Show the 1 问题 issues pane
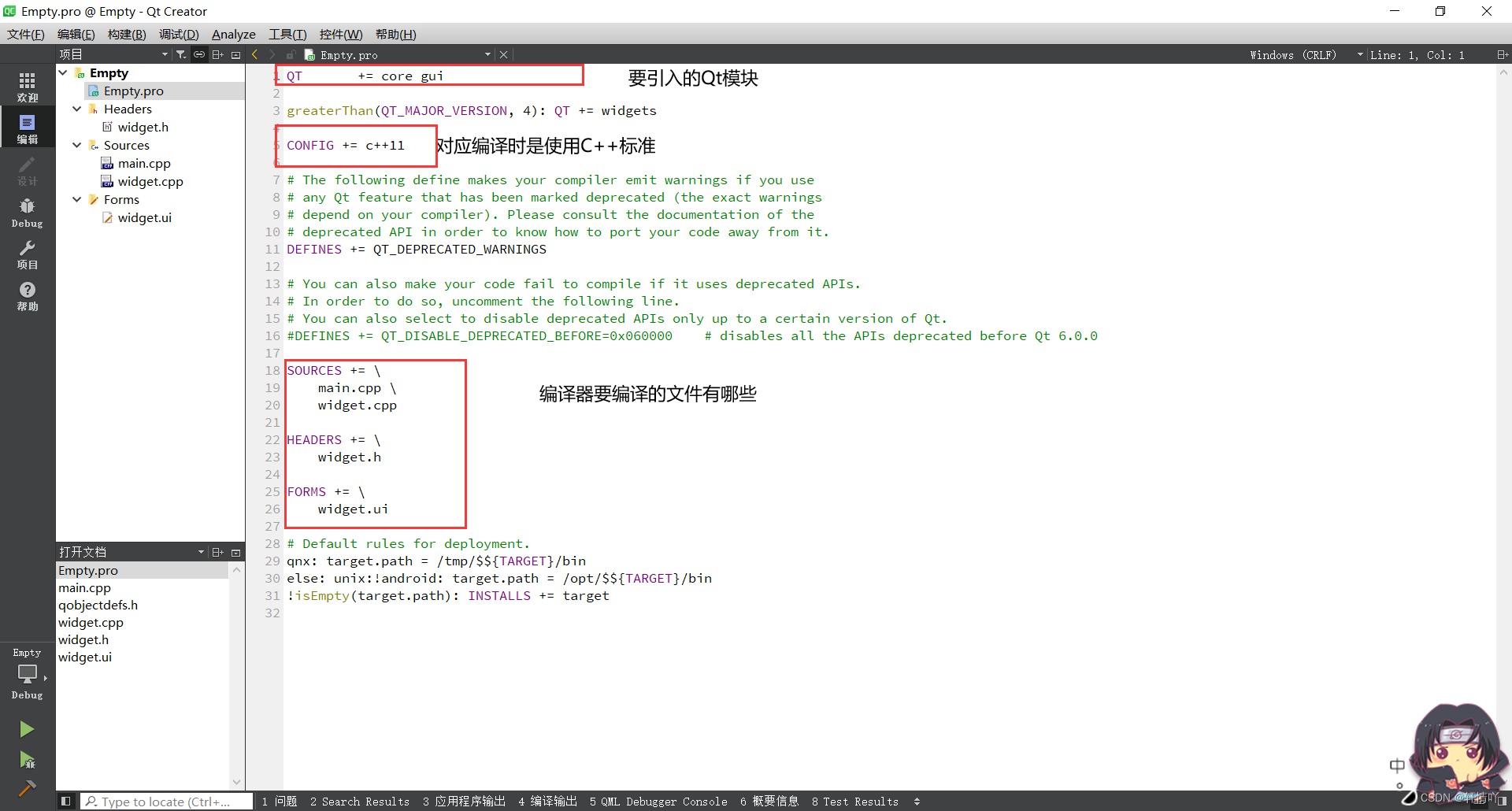 [x=280, y=802]
